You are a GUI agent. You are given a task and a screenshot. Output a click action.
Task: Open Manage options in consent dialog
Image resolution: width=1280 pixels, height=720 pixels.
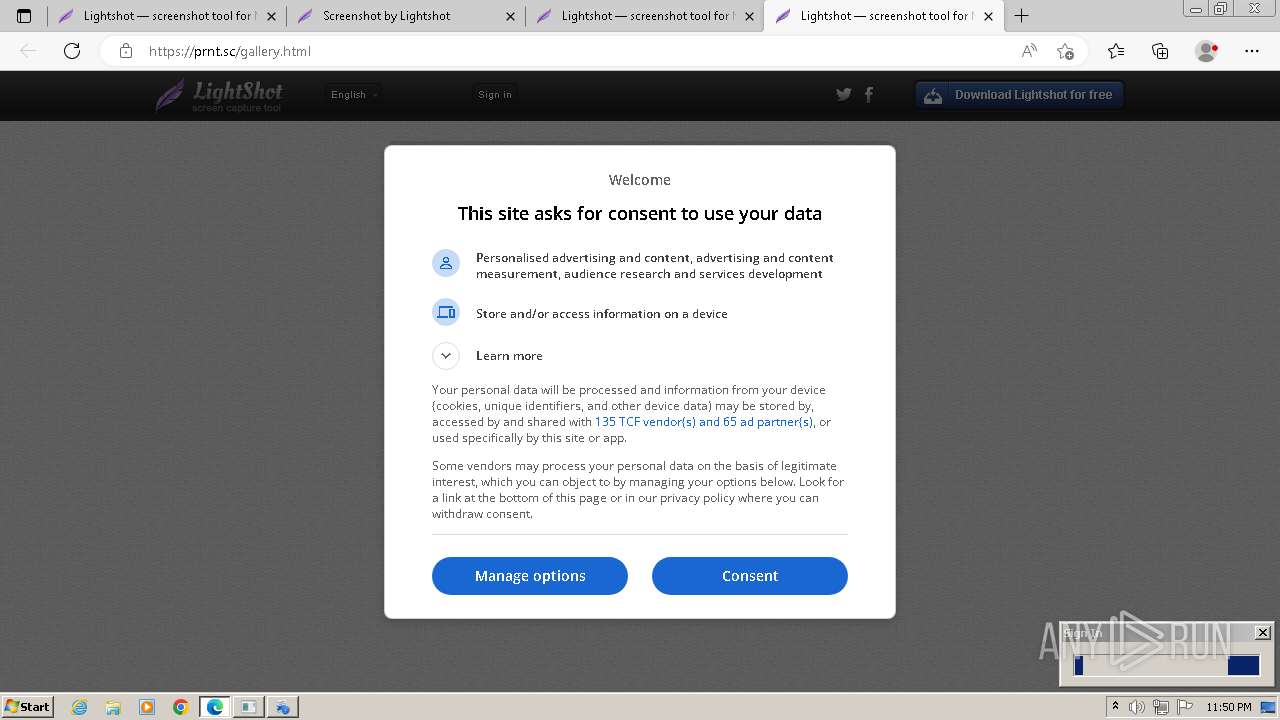pos(530,576)
